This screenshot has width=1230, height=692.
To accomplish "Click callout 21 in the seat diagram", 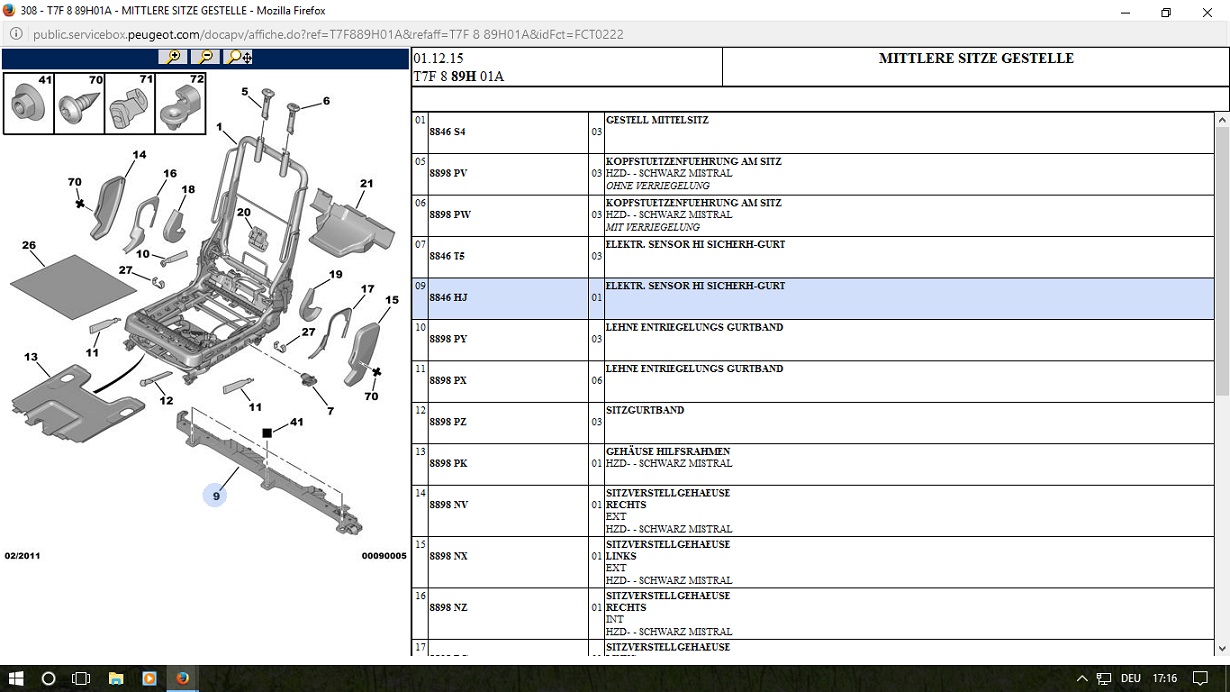I will click(x=366, y=184).
